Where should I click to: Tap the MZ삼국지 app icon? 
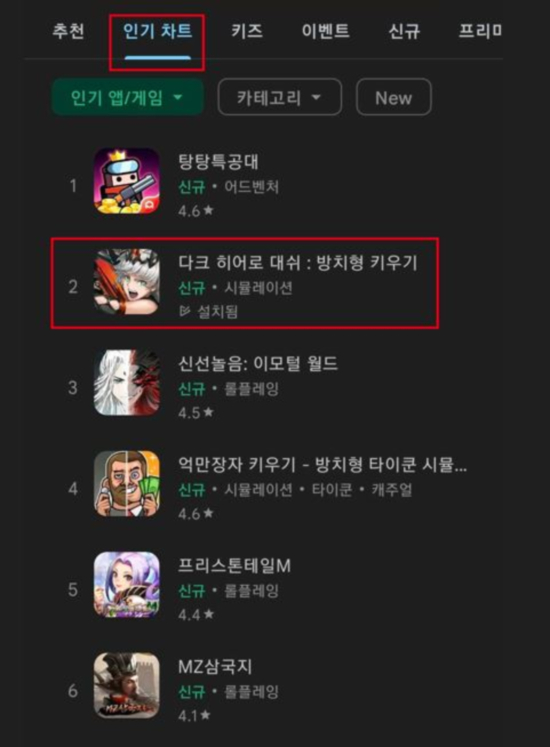point(127,686)
